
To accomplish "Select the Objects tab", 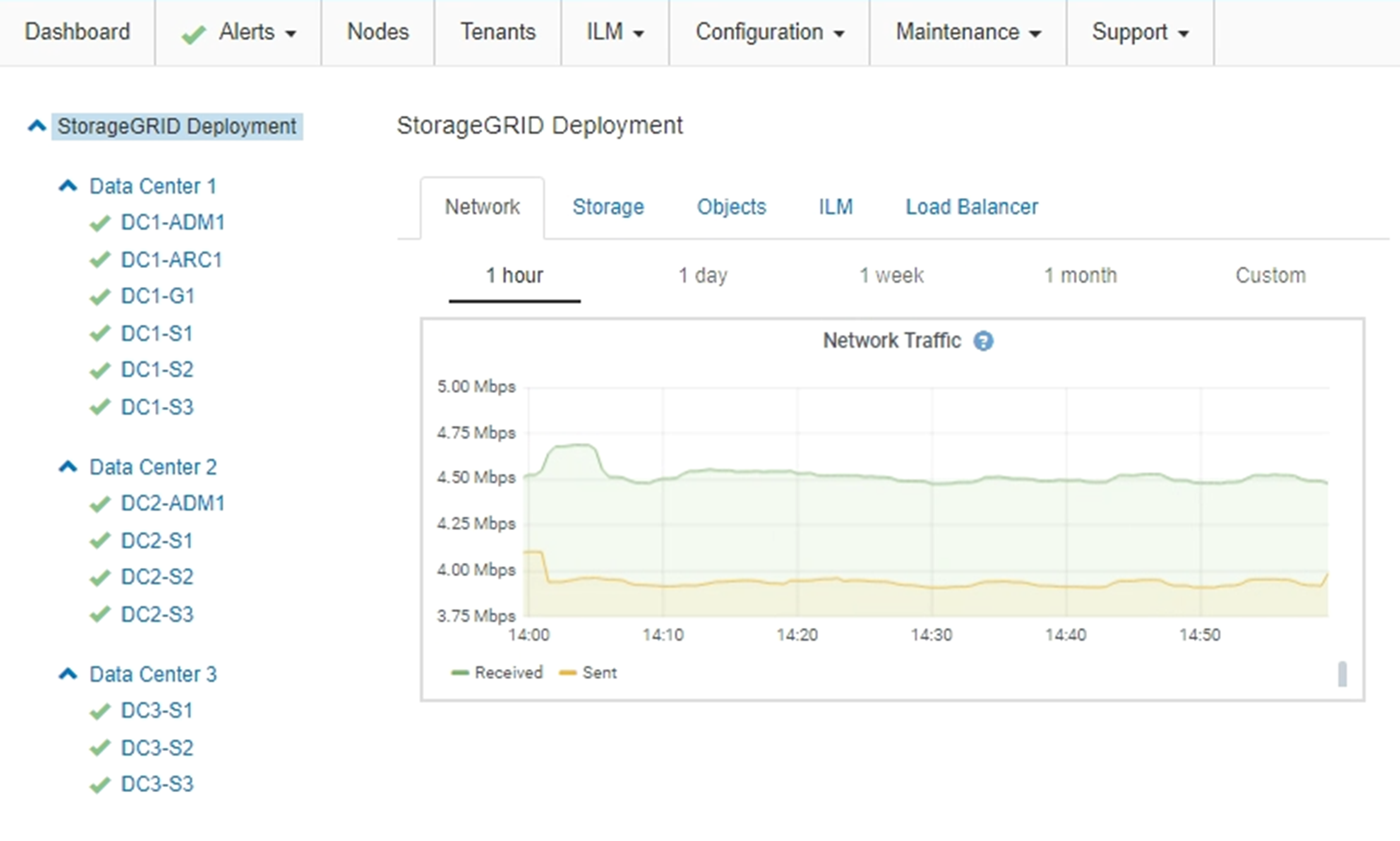I will pyautogui.click(x=731, y=207).
